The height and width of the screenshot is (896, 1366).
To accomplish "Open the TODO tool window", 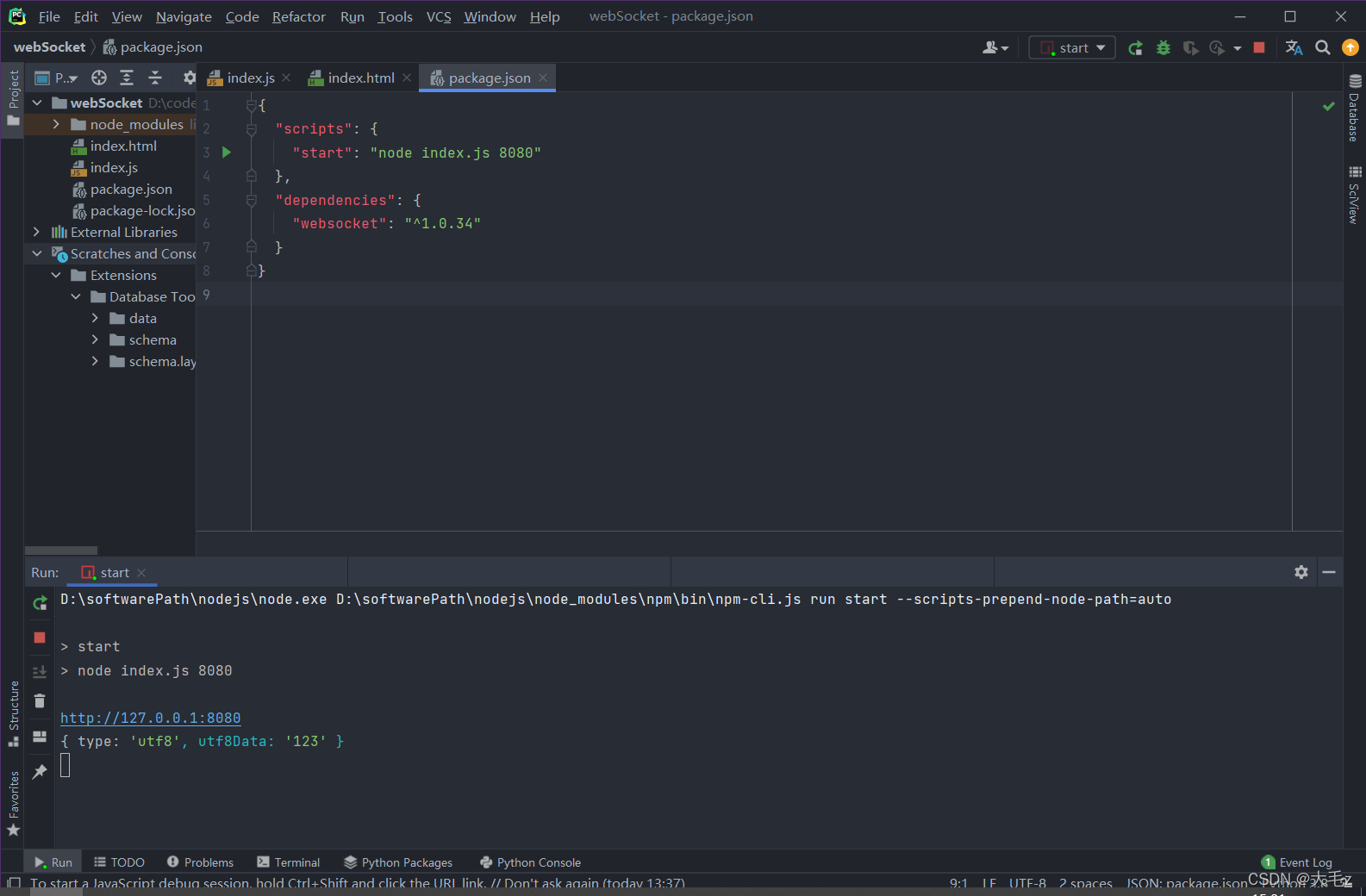I will click(x=119, y=862).
